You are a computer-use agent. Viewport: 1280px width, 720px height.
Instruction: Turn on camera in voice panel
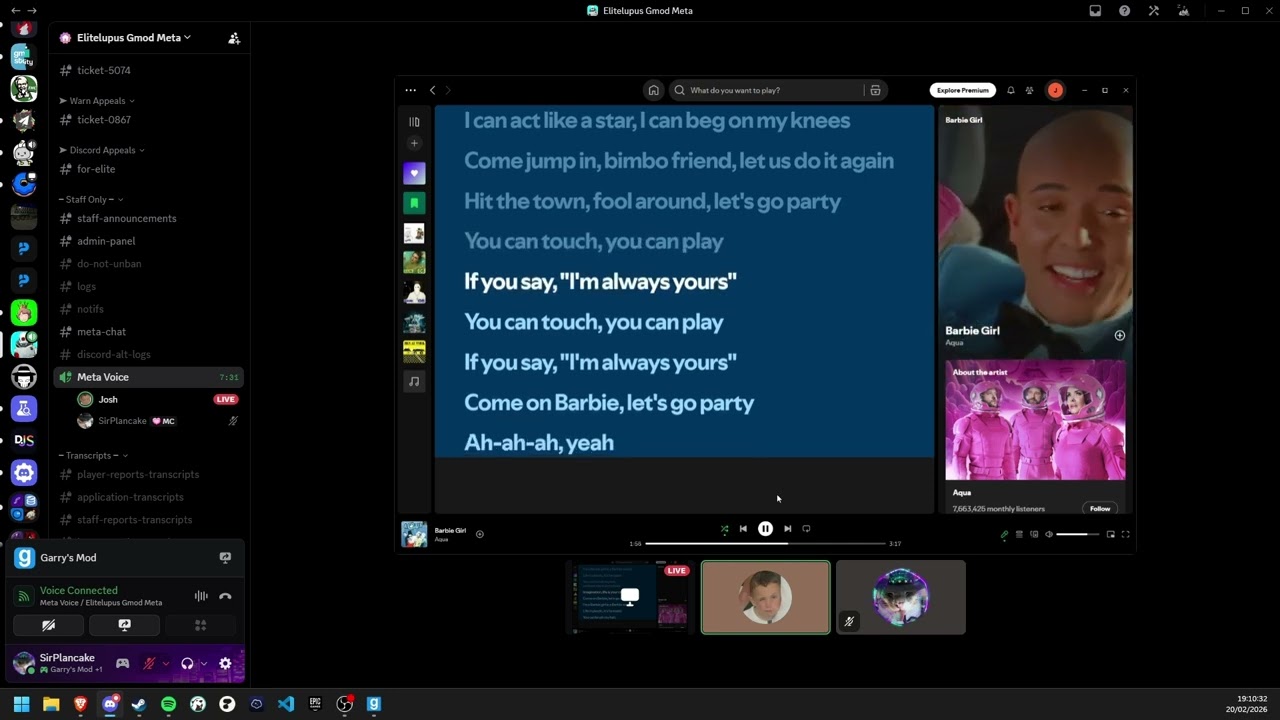pyautogui.click(x=48, y=625)
